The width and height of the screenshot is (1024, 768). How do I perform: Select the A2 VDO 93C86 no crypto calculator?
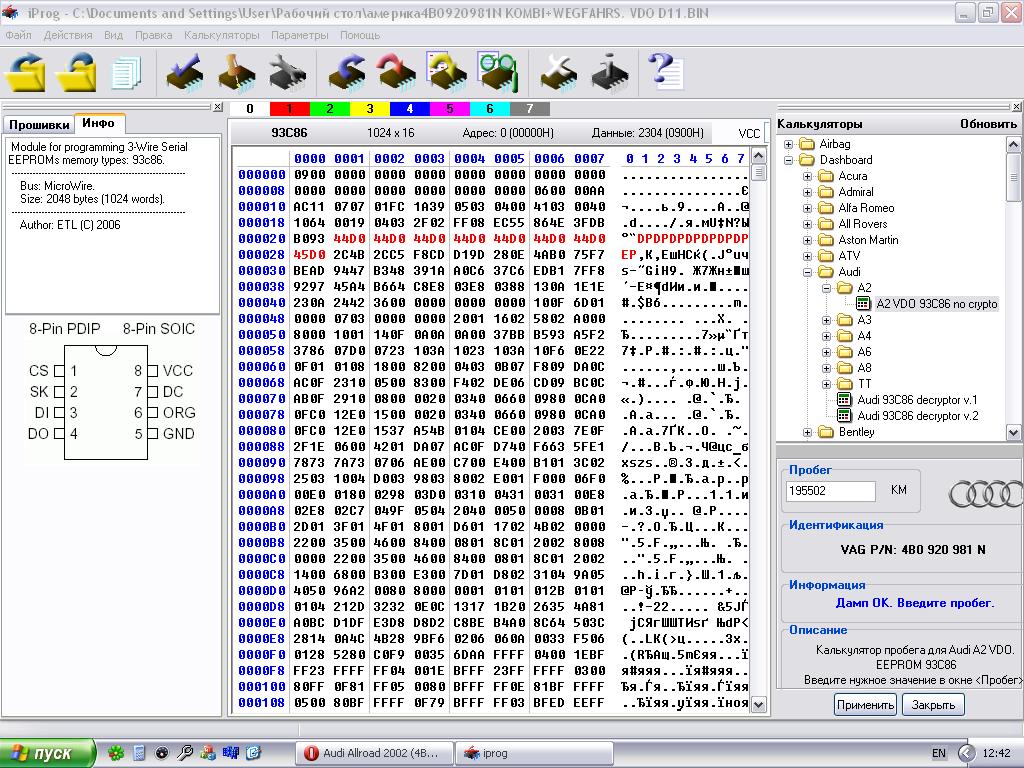[x=936, y=304]
